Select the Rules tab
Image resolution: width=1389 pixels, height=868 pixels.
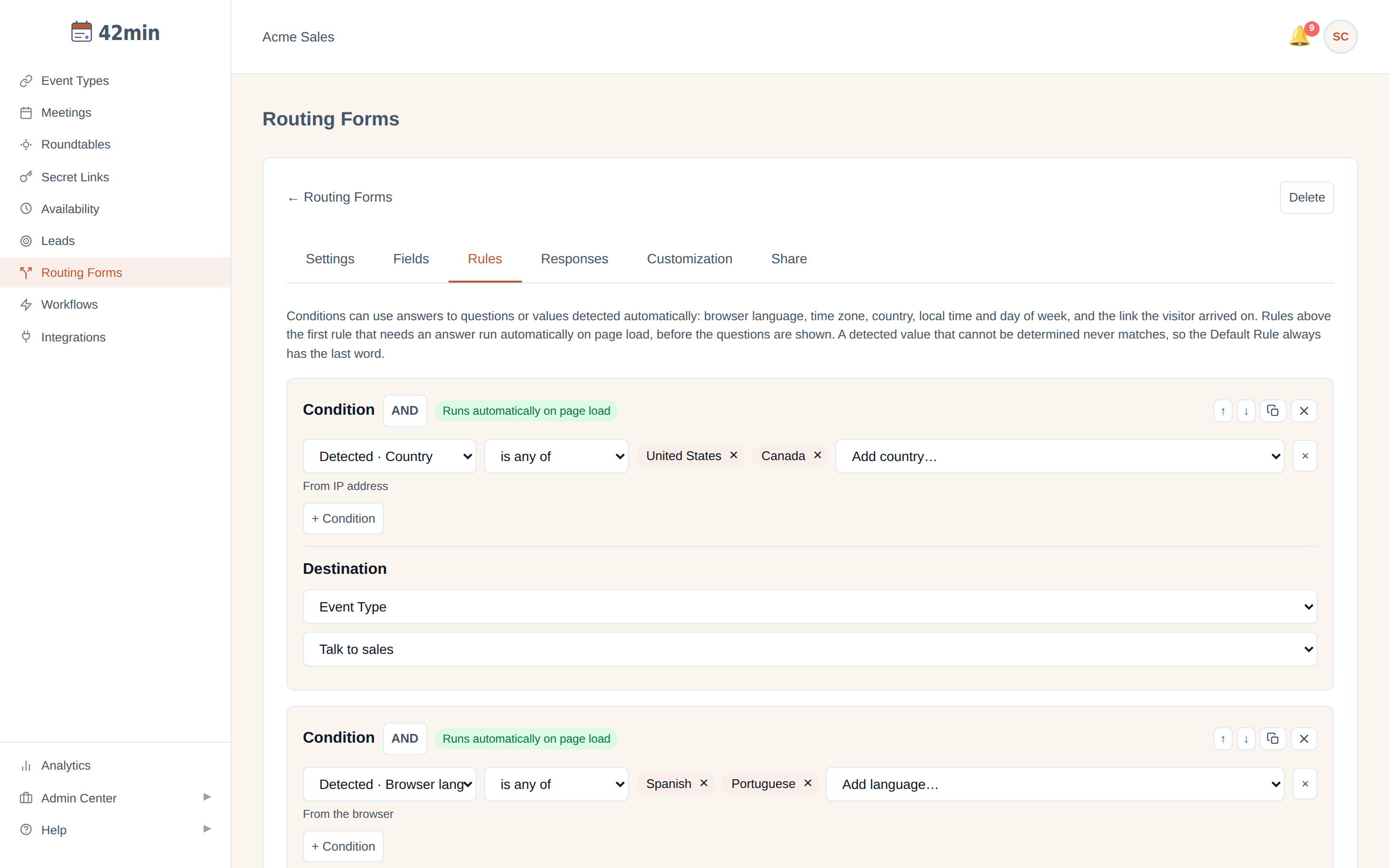[485, 259]
